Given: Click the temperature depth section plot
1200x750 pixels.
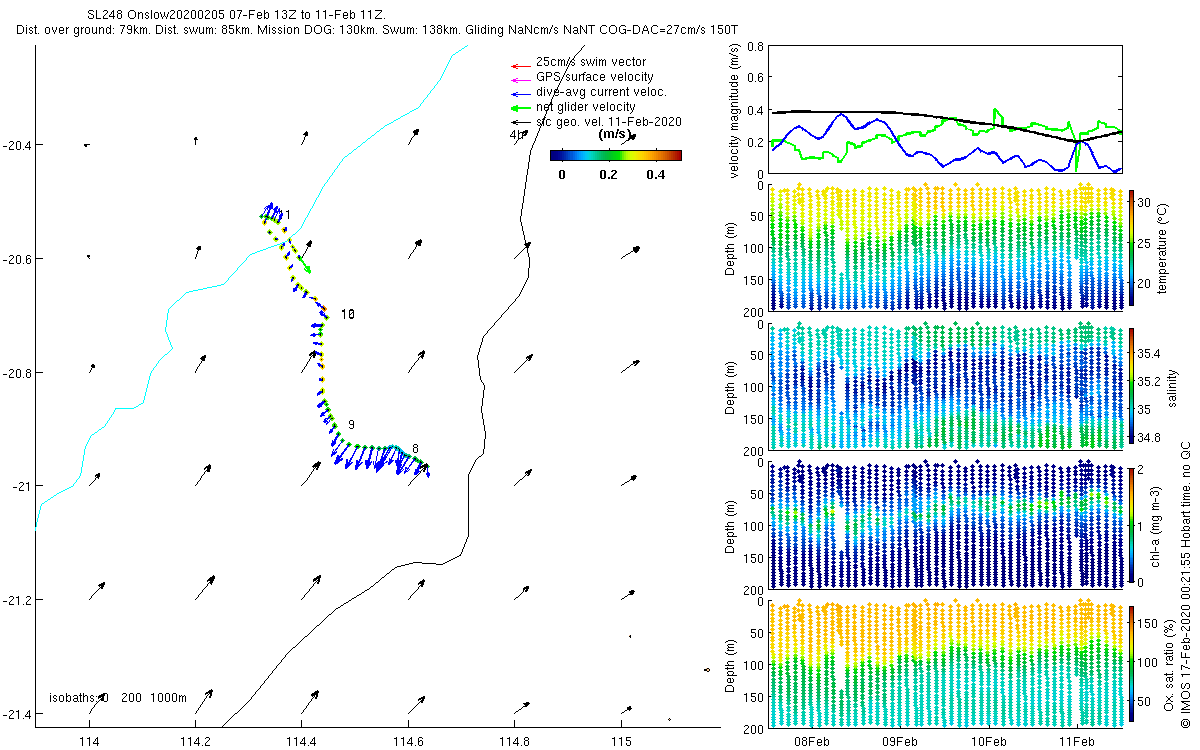Looking at the screenshot, I should pos(945,247).
